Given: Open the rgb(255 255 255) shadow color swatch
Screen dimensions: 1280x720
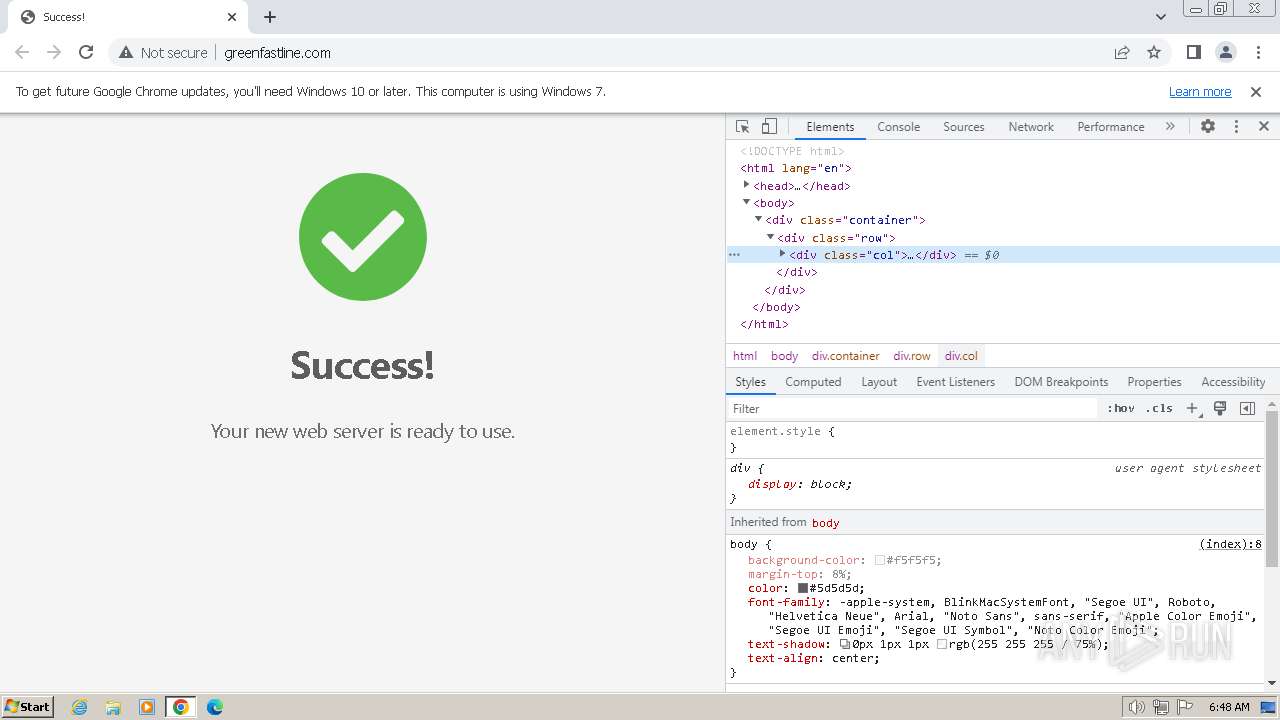Looking at the screenshot, I should (x=941, y=645).
